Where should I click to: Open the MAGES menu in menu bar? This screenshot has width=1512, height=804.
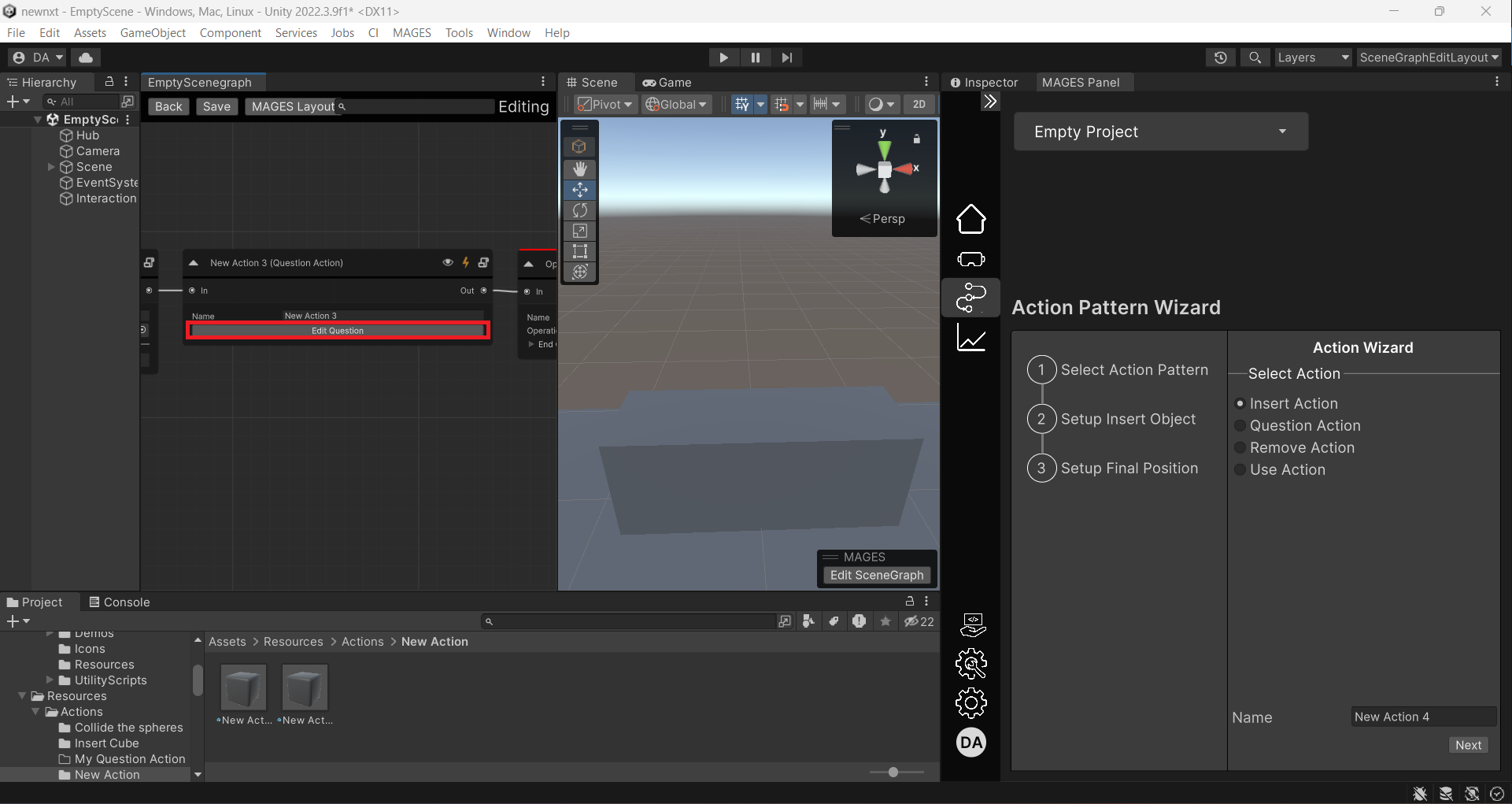tap(412, 32)
